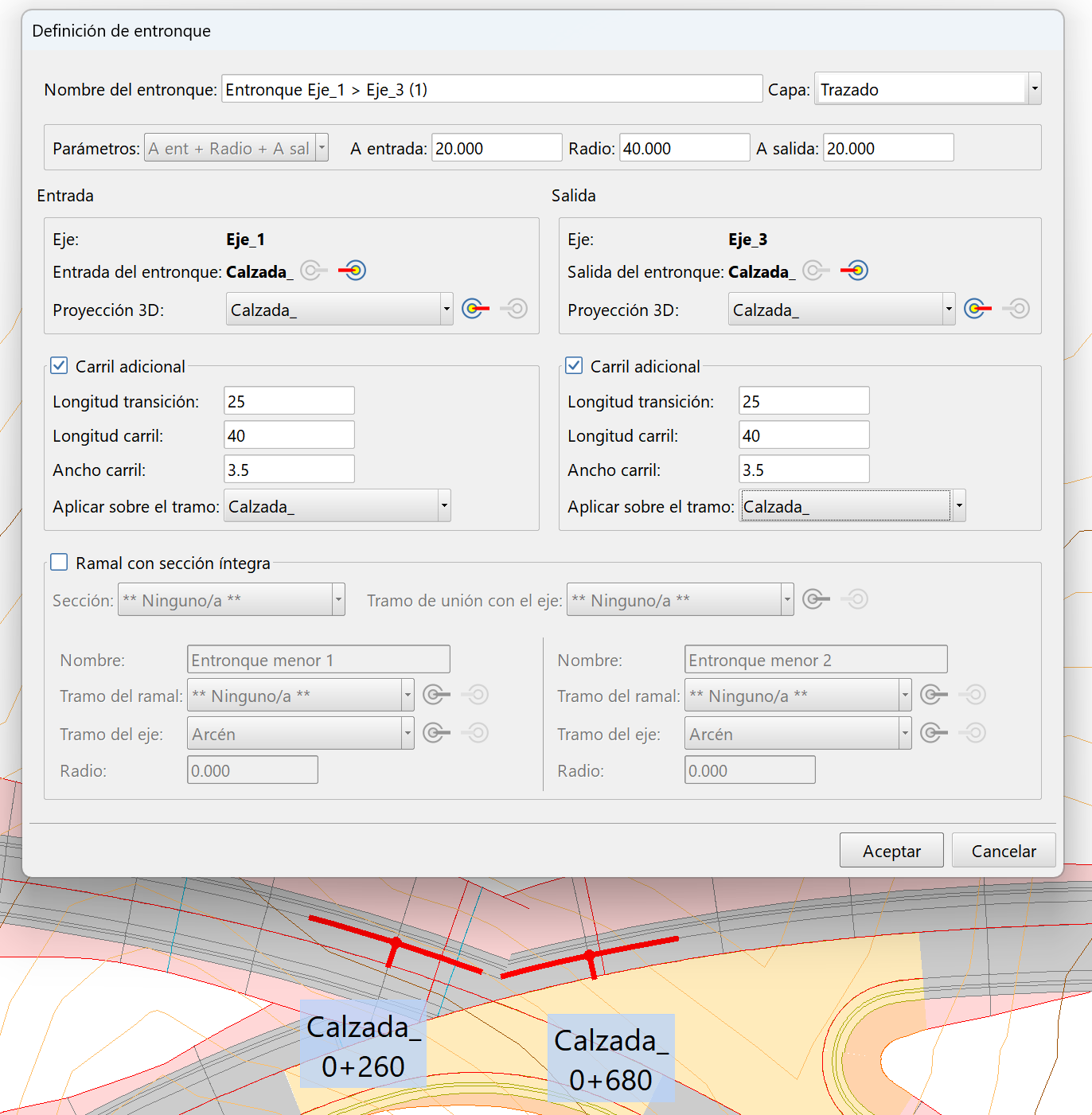The height and width of the screenshot is (1115, 1092).
Task: Click gray pick icon for Entrada Proyección 3D
Action: [514, 309]
